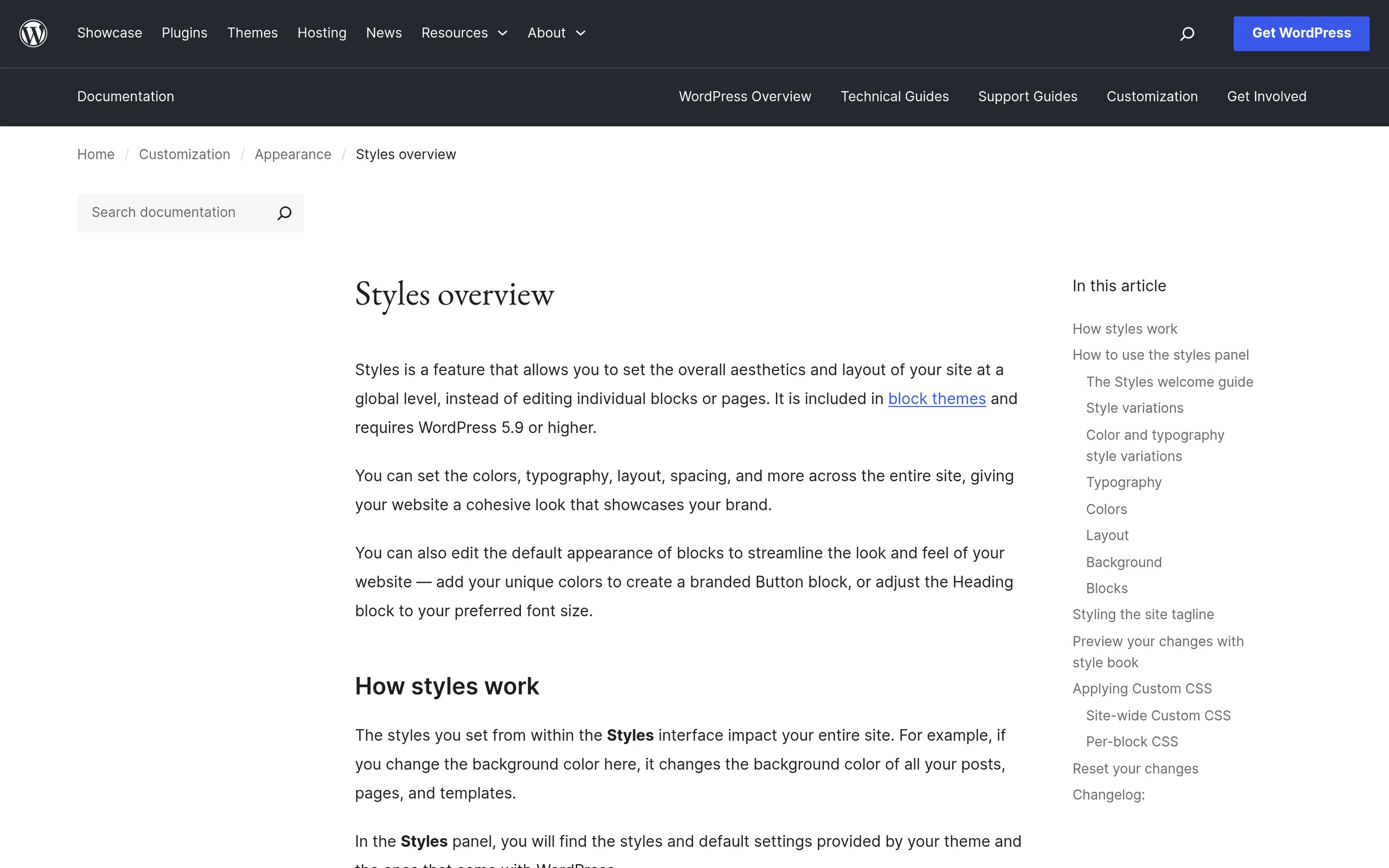Go to Style variations section link

point(1134,408)
